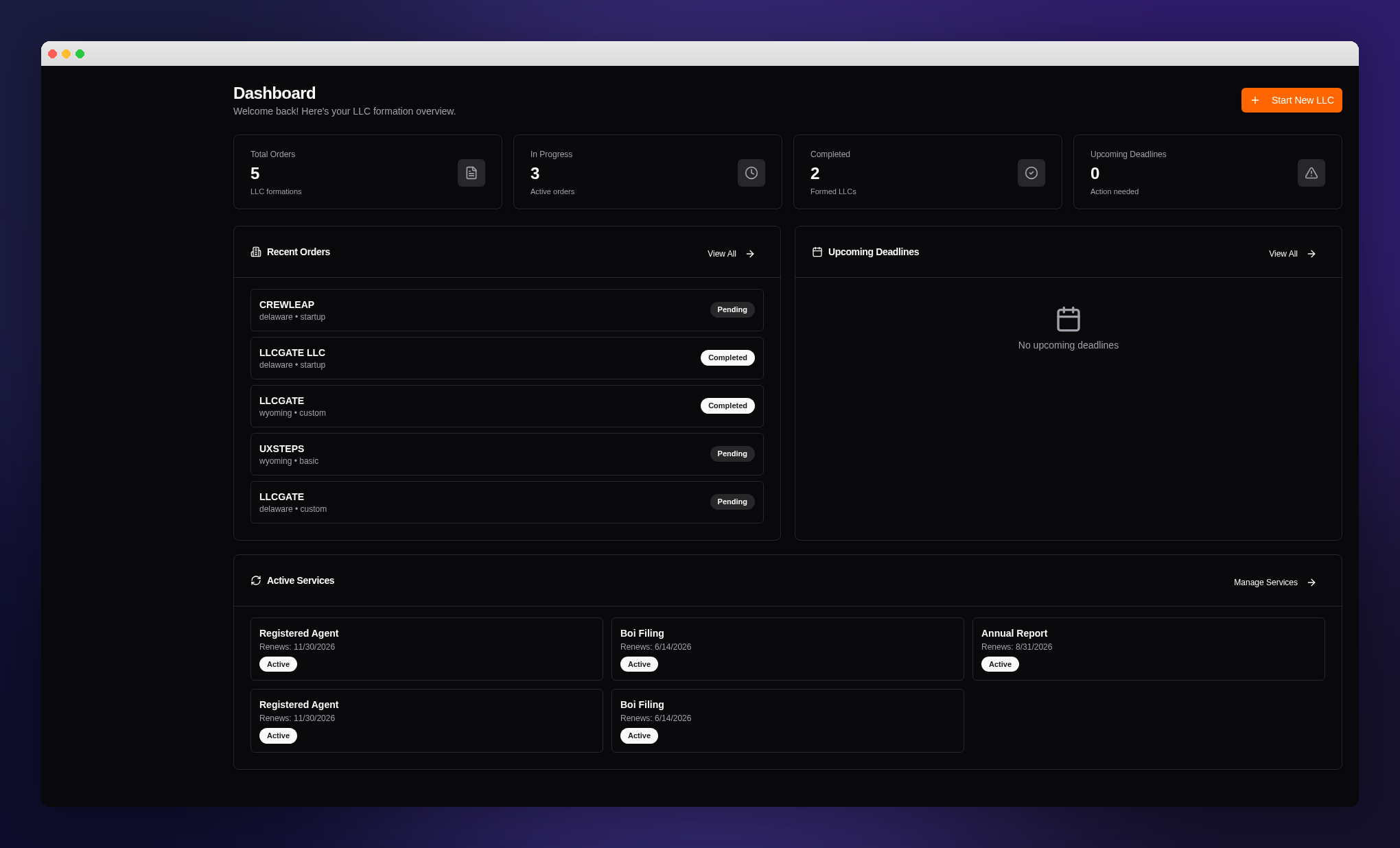The width and height of the screenshot is (1400, 848).
Task: Click the No upcoming deadlines message
Action: point(1069,345)
